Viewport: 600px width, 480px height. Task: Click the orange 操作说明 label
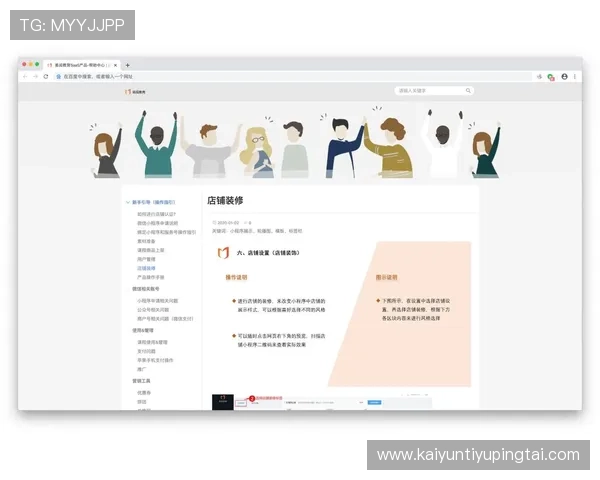pyautogui.click(x=236, y=277)
